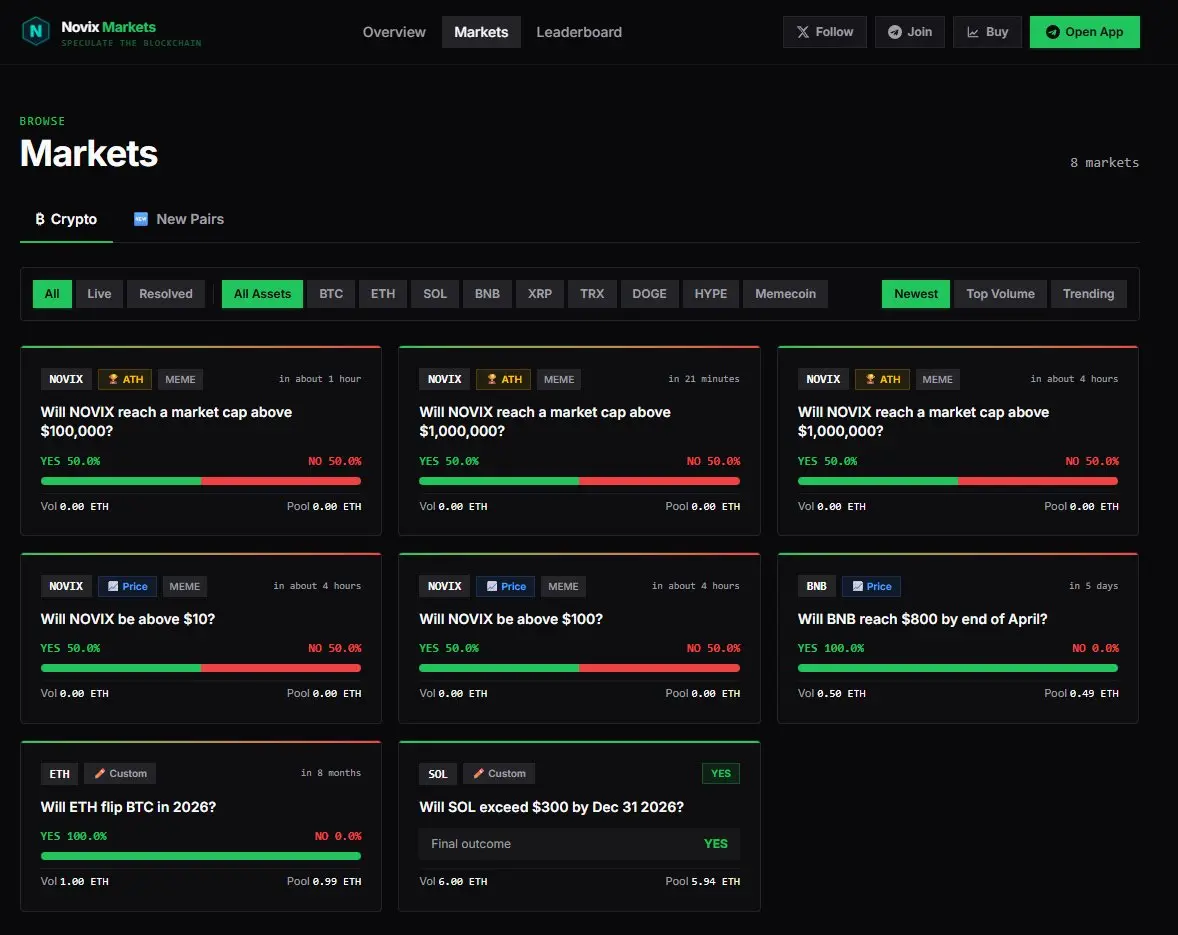Click Custom pencil badge on SOL $300 card

pyautogui.click(x=499, y=774)
